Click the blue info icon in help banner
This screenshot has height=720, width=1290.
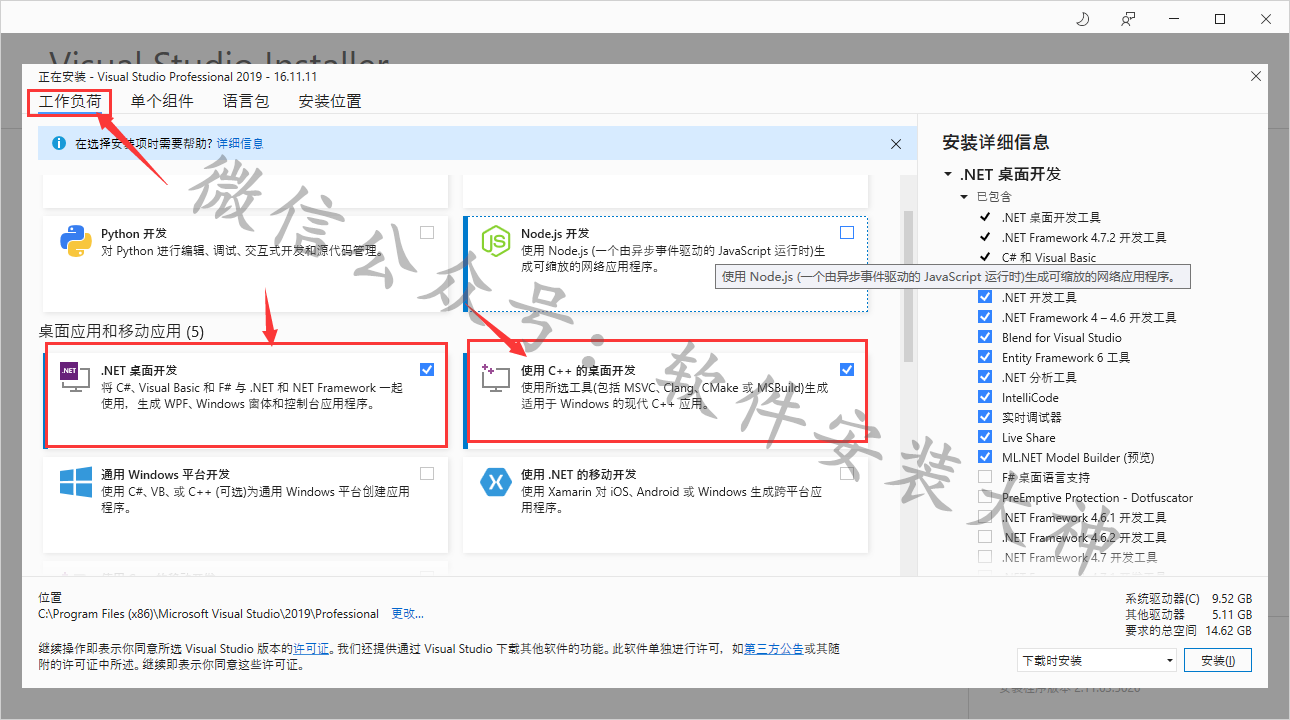(x=59, y=144)
